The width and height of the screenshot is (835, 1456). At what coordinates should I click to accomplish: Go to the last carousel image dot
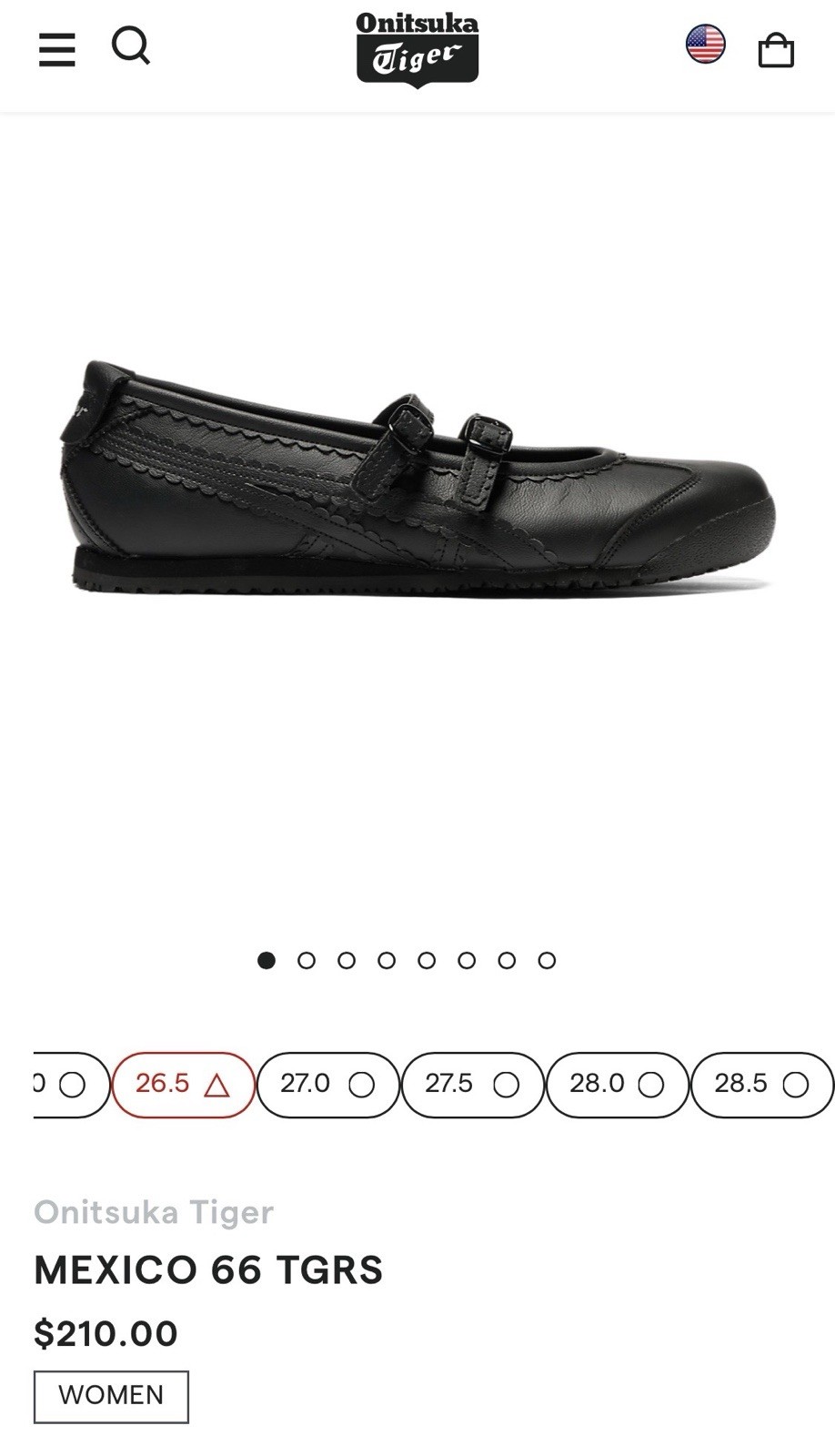pos(547,960)
